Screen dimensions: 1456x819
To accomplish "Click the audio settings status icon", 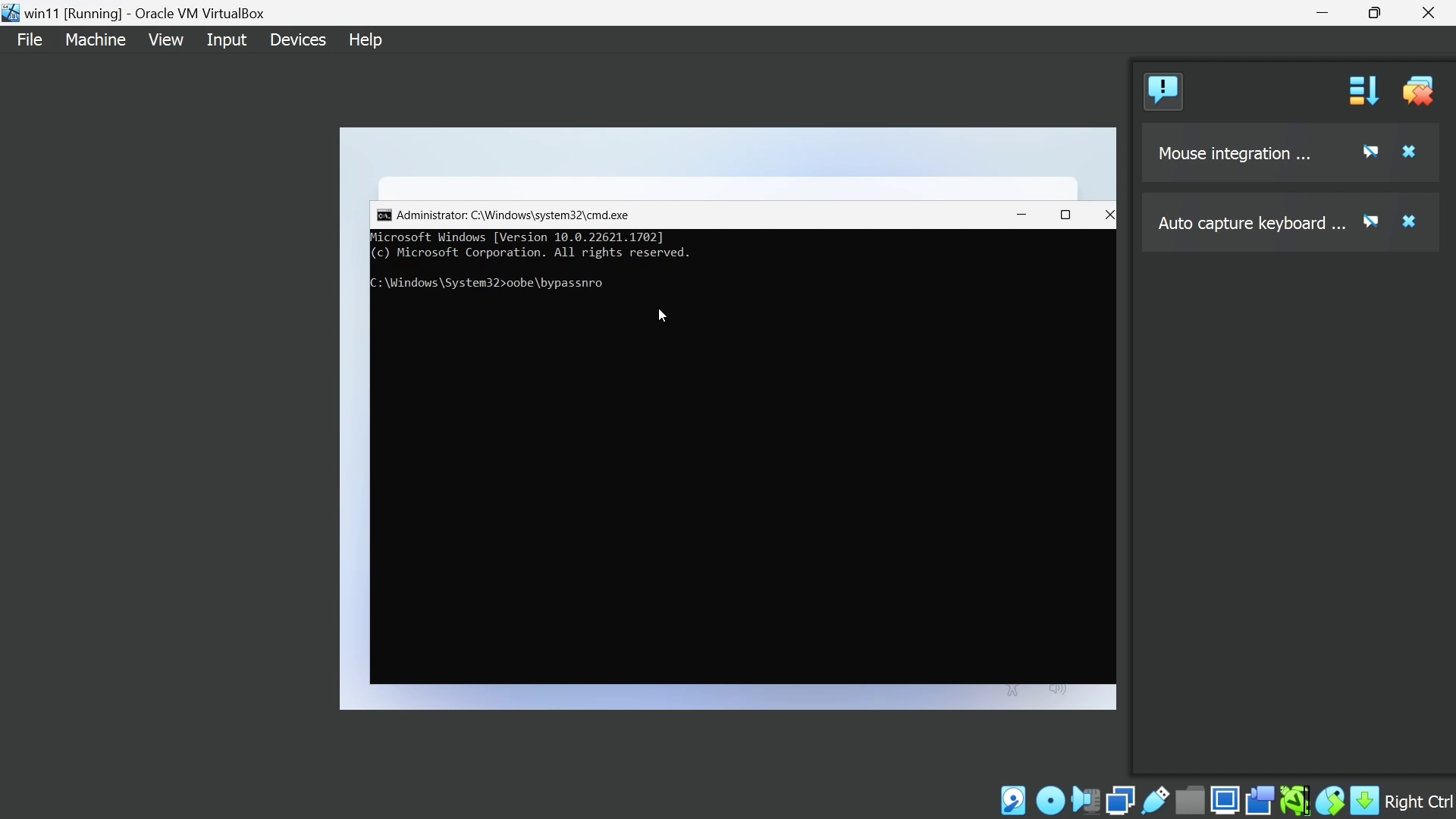I will point(1086,801).
